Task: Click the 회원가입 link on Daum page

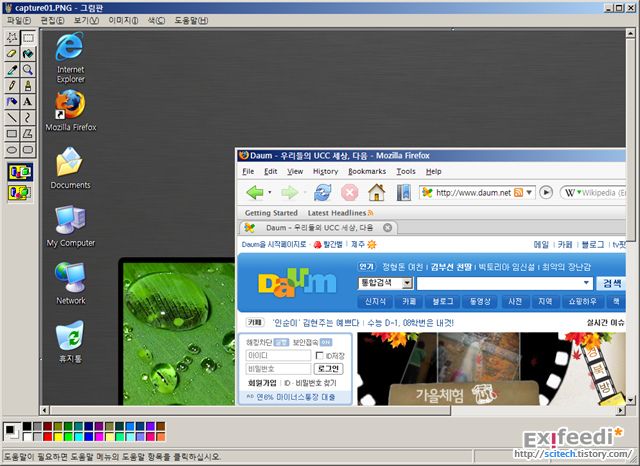Action: (x=262, y=383)
